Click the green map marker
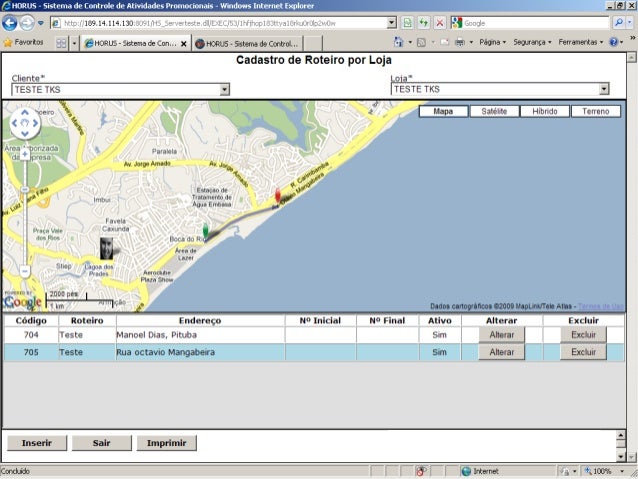638x479 pixels. pos(206,231)
